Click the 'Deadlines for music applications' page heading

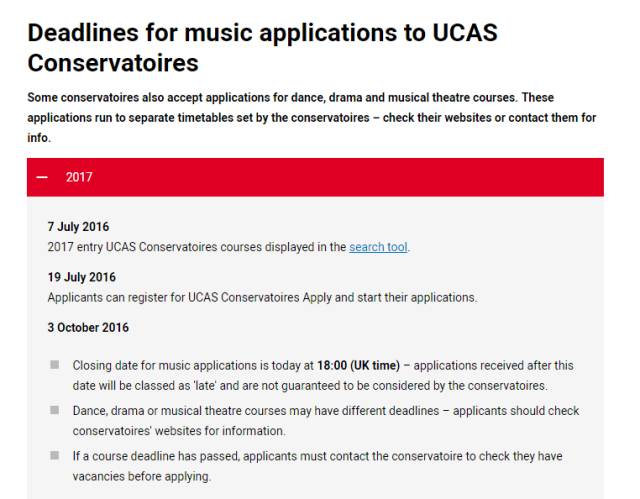(262, 47)
